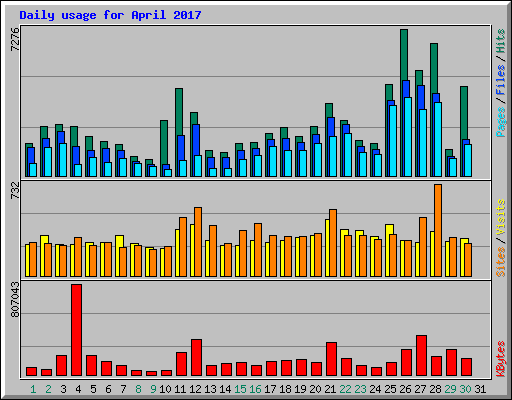Click the tallest orange Visits bar for day 28
This screenshot has width=512, height=400.
click(438, 230)
